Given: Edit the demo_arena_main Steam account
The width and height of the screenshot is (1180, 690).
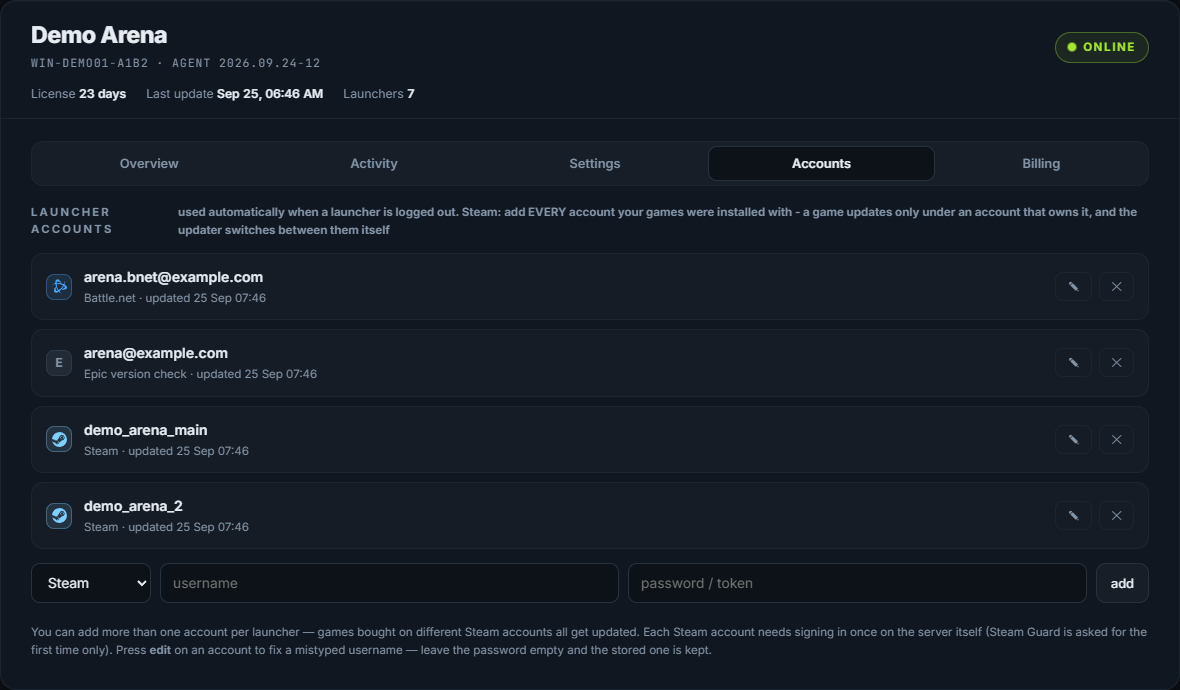Looking at the screenshot, I should pyautogui.click(x=1073, y=439).
